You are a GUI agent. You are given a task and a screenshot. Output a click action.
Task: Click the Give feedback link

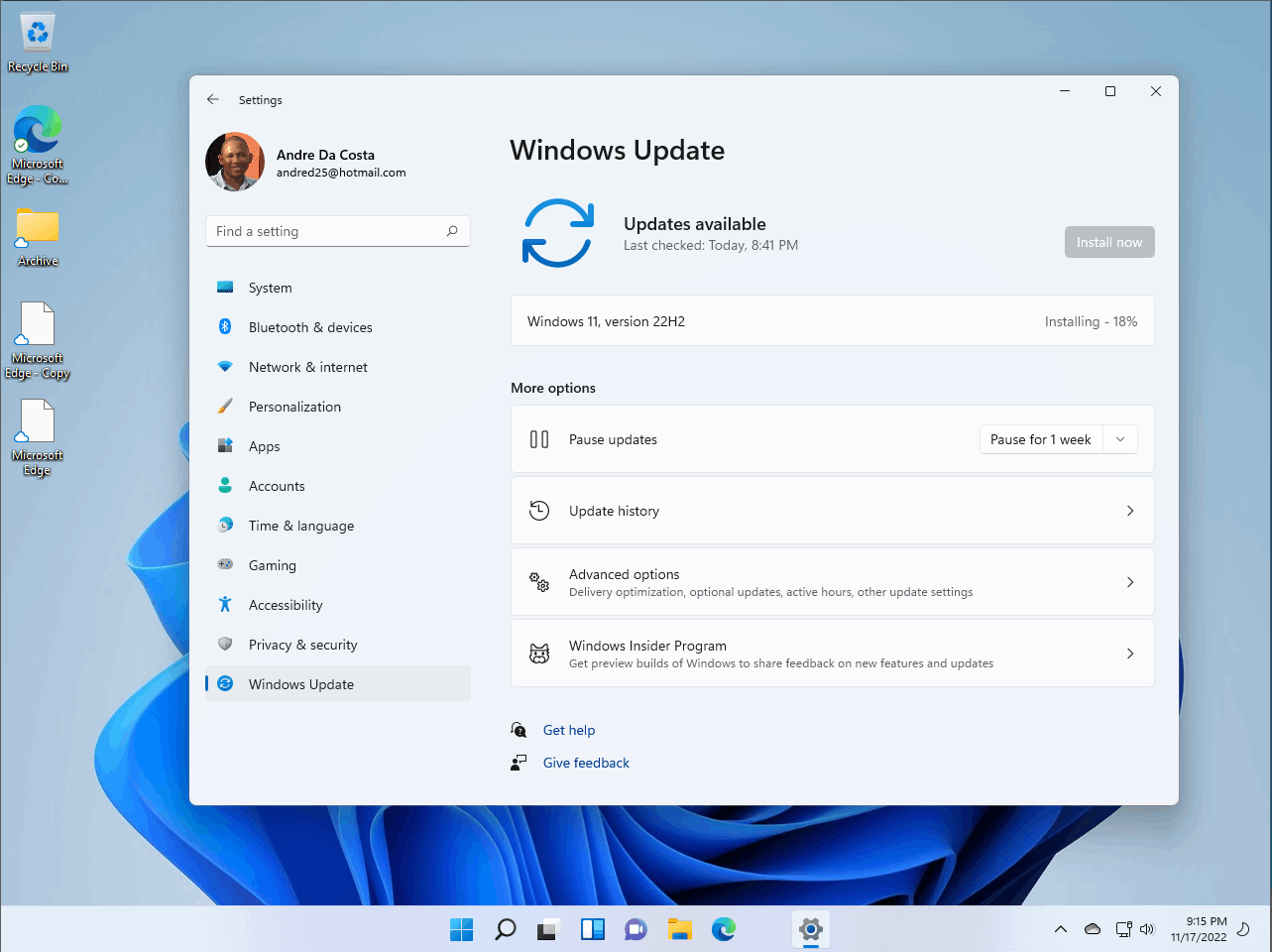586,763
